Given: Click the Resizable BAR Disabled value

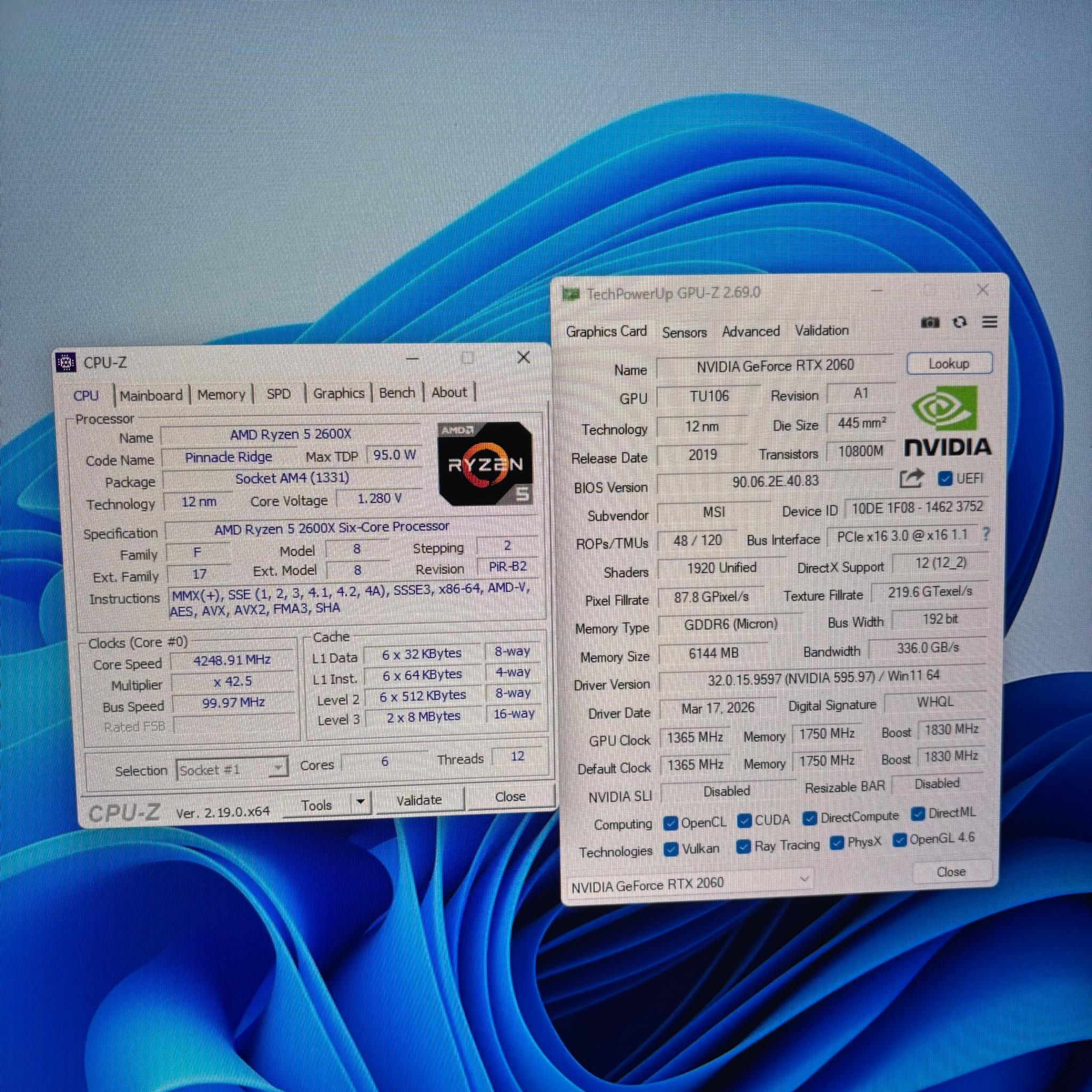Looking at the screenshot, I should (x=937, y=784).
